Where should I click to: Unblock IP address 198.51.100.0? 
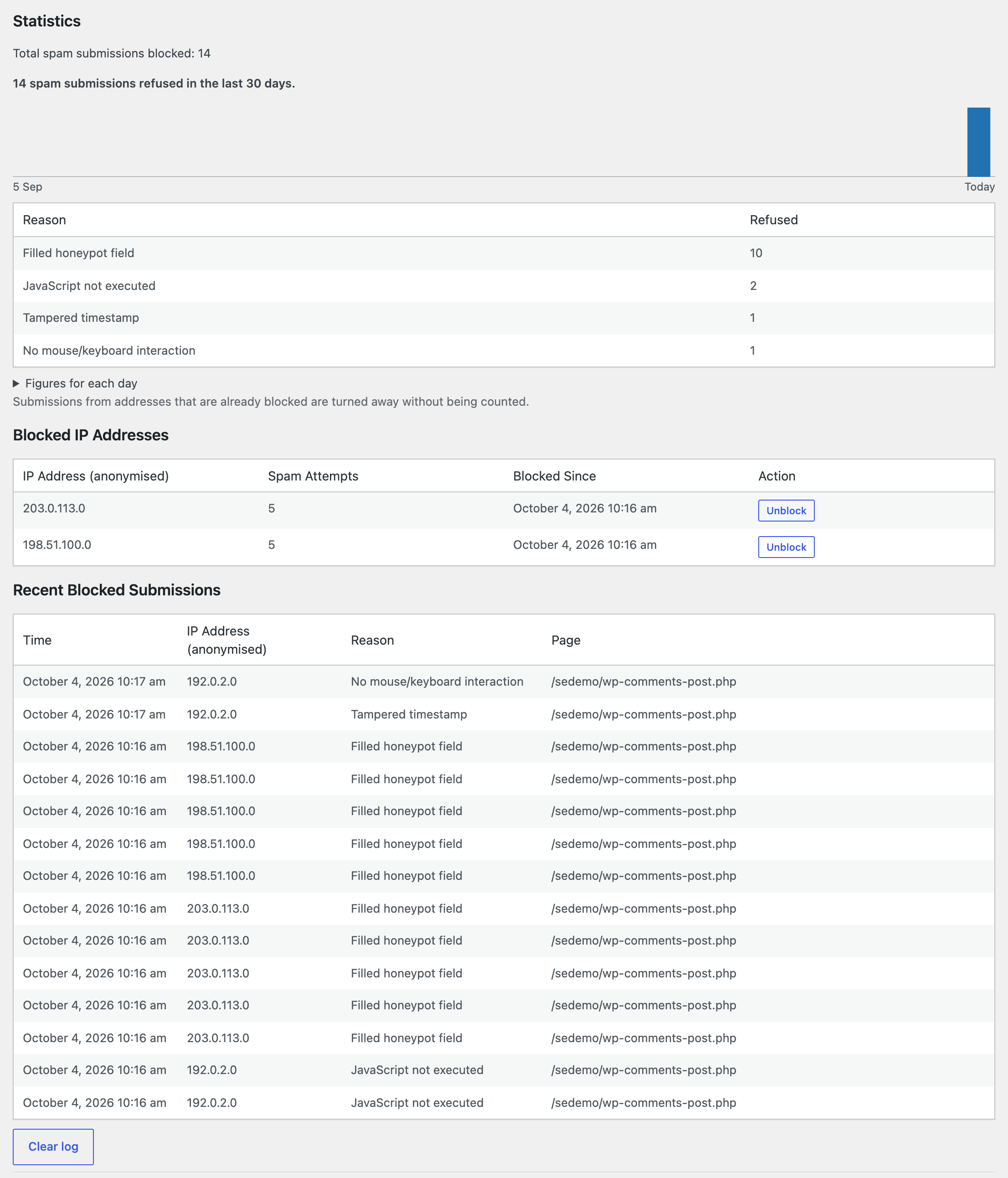786,547
